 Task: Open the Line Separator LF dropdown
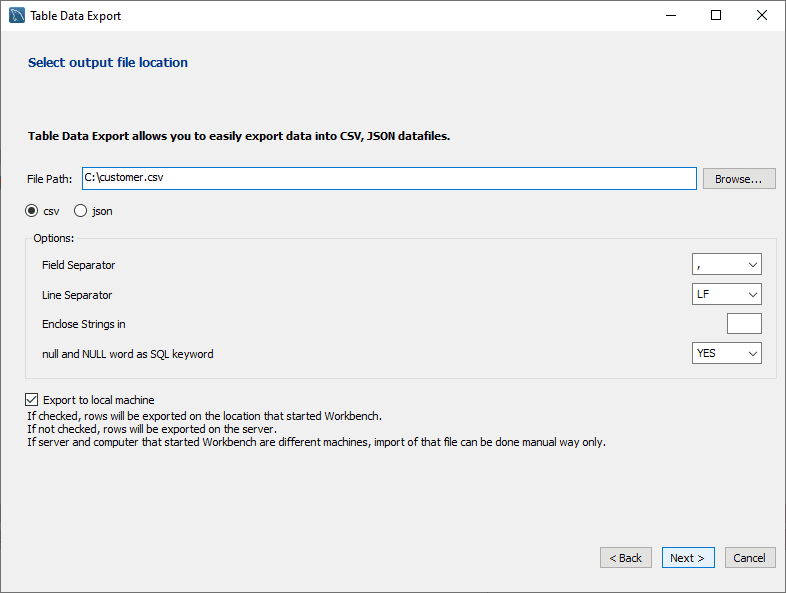726,294
